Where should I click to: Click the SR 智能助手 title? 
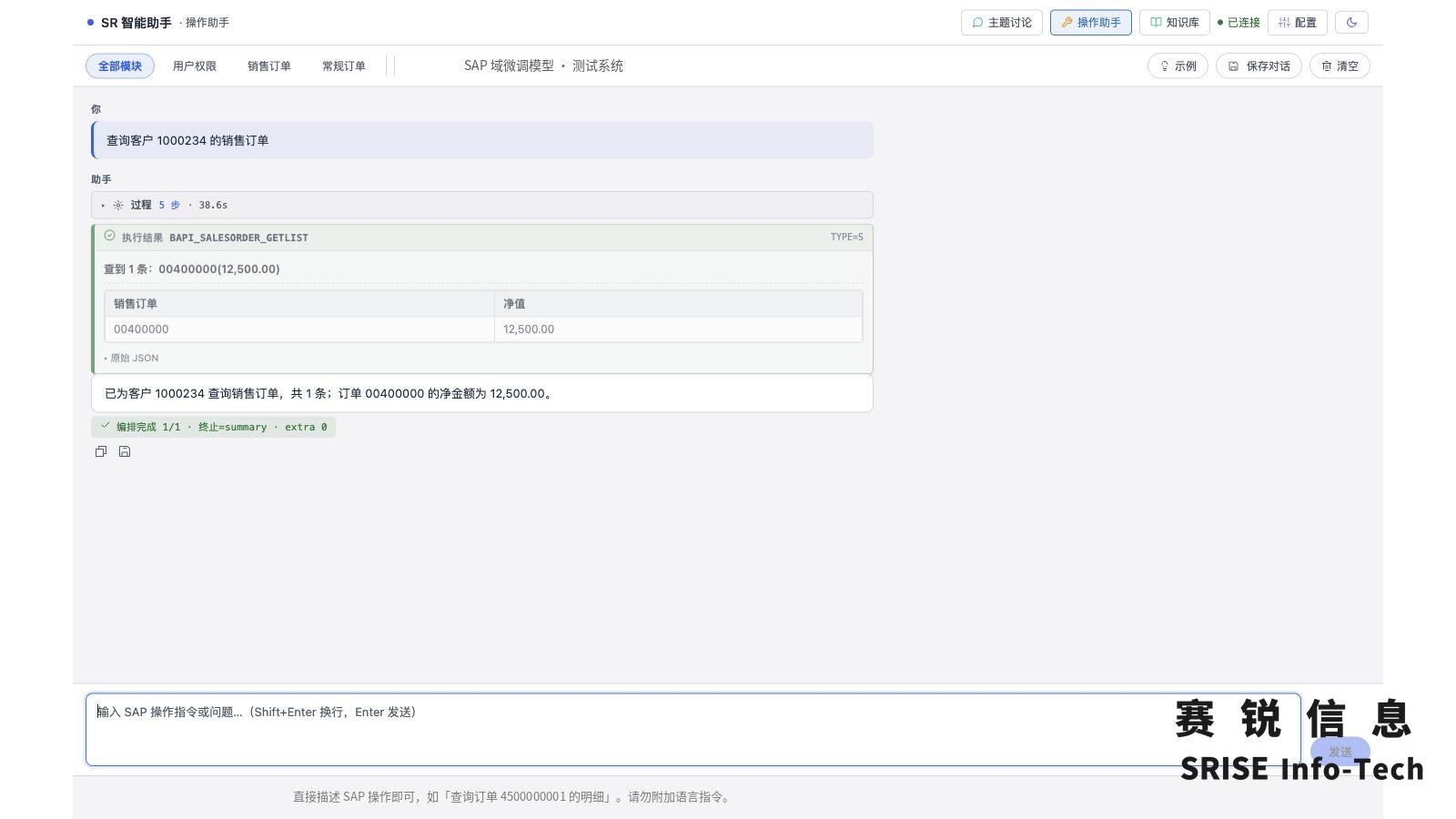pos(136,23)
